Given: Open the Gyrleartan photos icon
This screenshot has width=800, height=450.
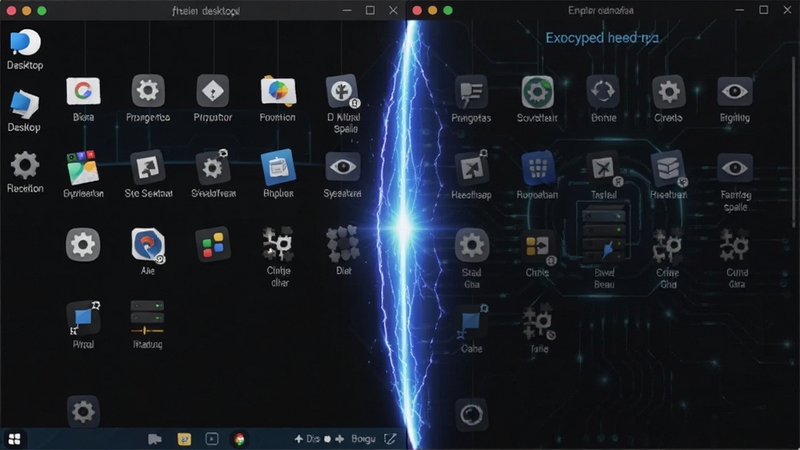Looking at the screenshot, I should [83, 167].
